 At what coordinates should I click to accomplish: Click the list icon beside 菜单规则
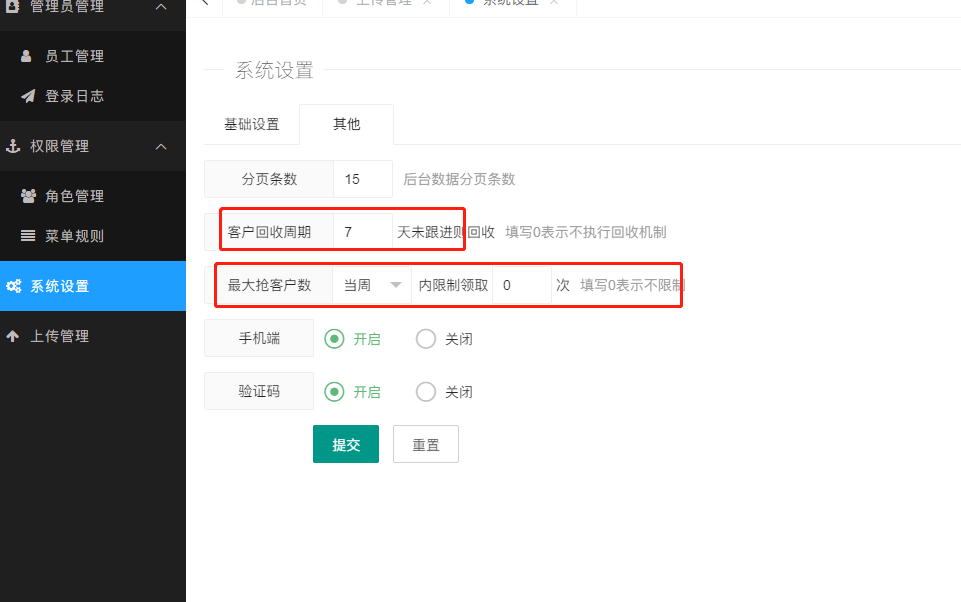[28, 236]
